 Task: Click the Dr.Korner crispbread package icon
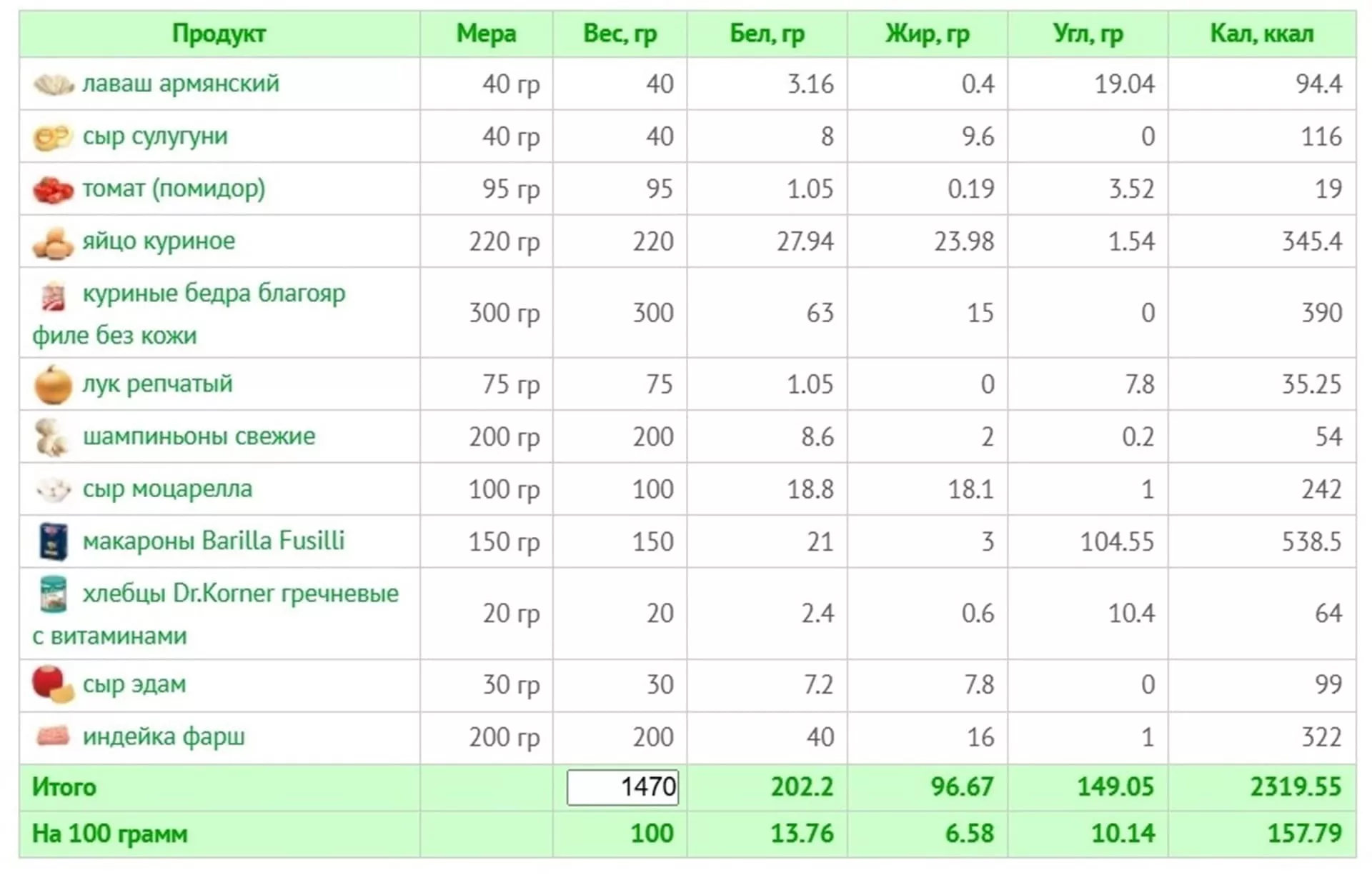(x=54, y=594)
